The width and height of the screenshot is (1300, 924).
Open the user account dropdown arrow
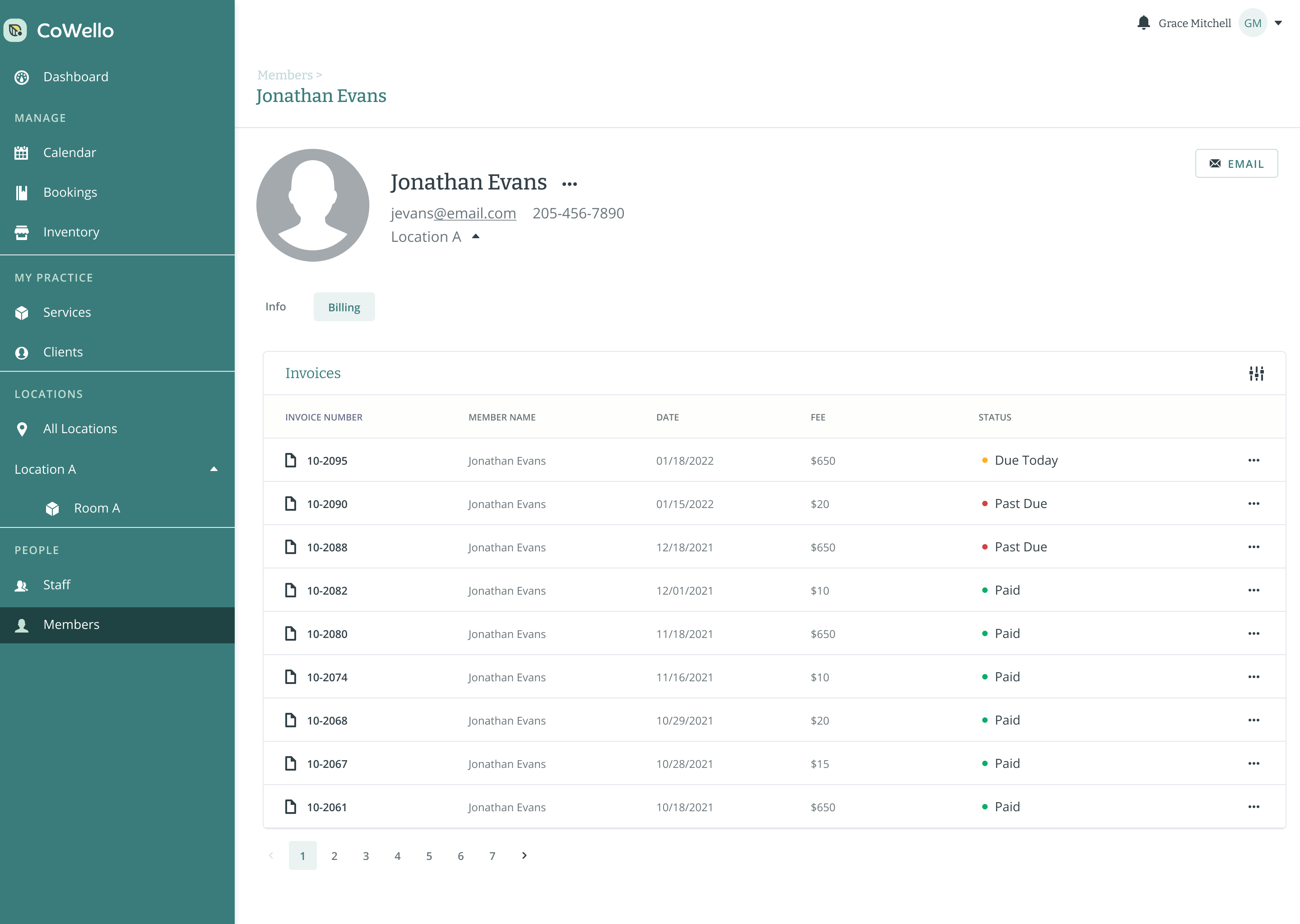coord(1278,23)
